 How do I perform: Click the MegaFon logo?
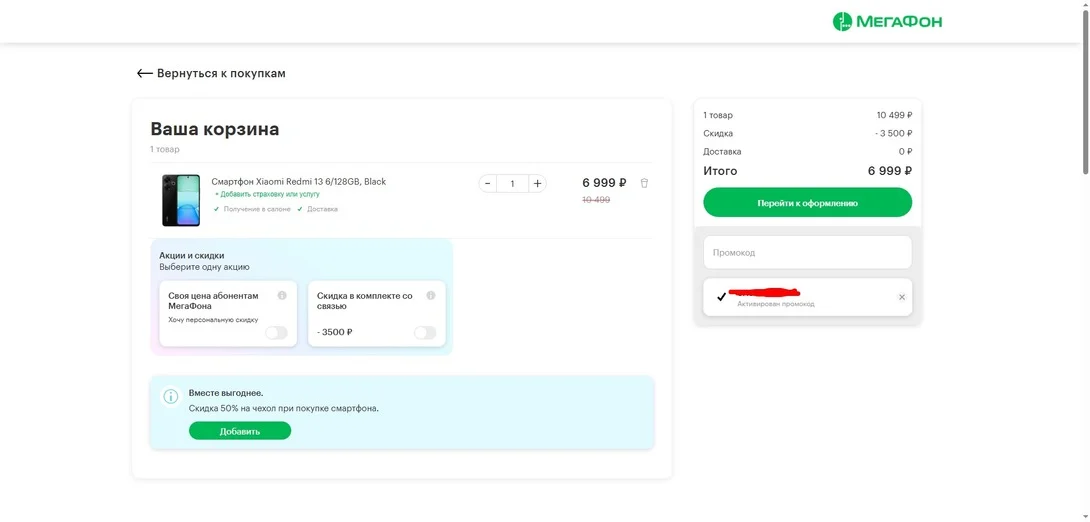[888, 22]
